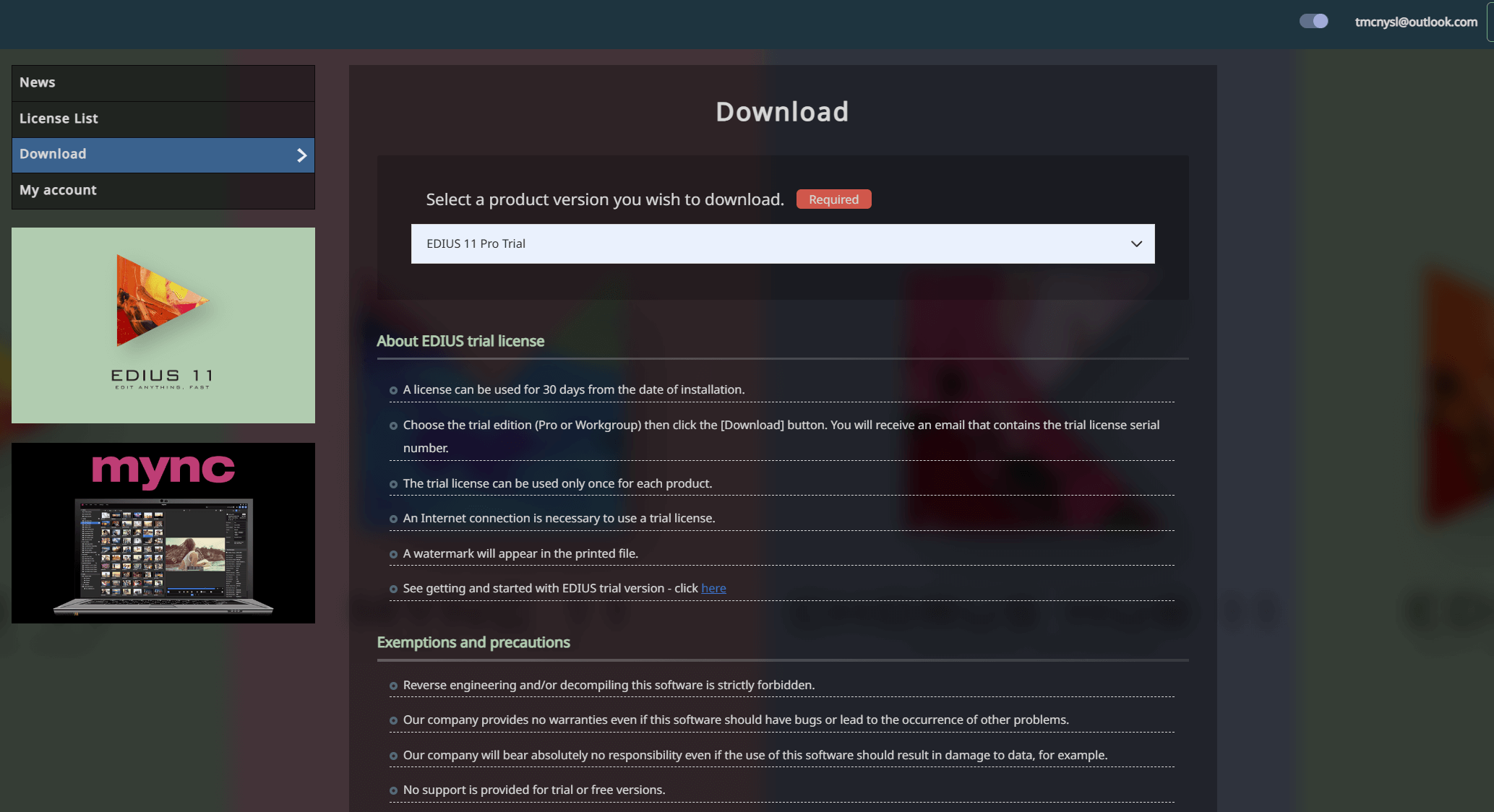Click the About EDIUS trial license heading
The width and height of the screenshot is (1494, 812).
tap(460, 341)
